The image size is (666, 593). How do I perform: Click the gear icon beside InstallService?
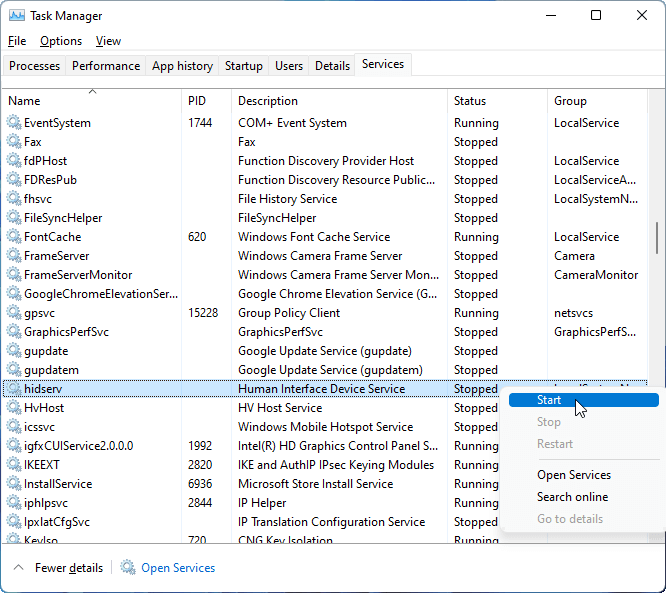[14, 483]
